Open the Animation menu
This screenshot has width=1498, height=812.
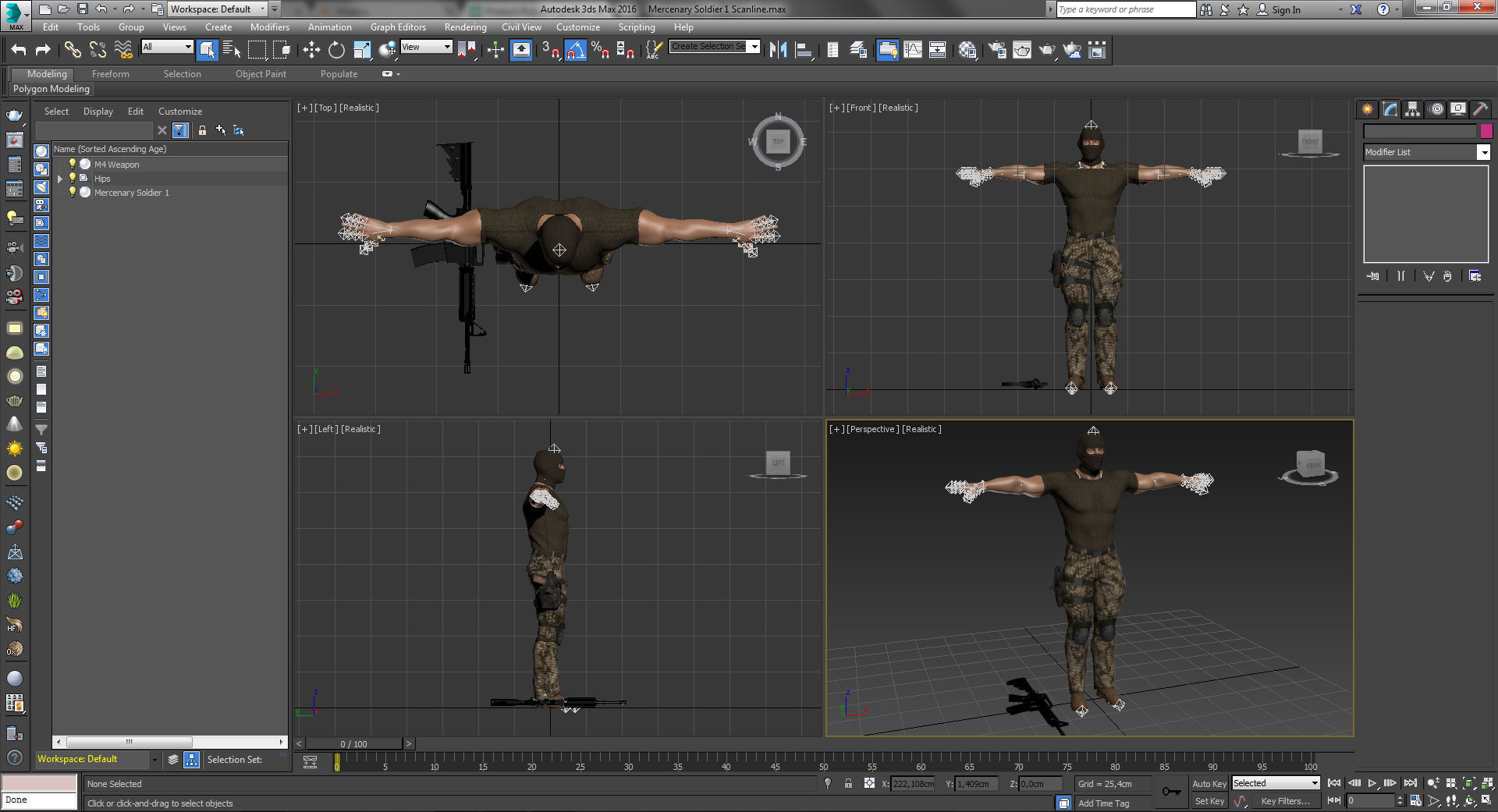tap(329, 27)
